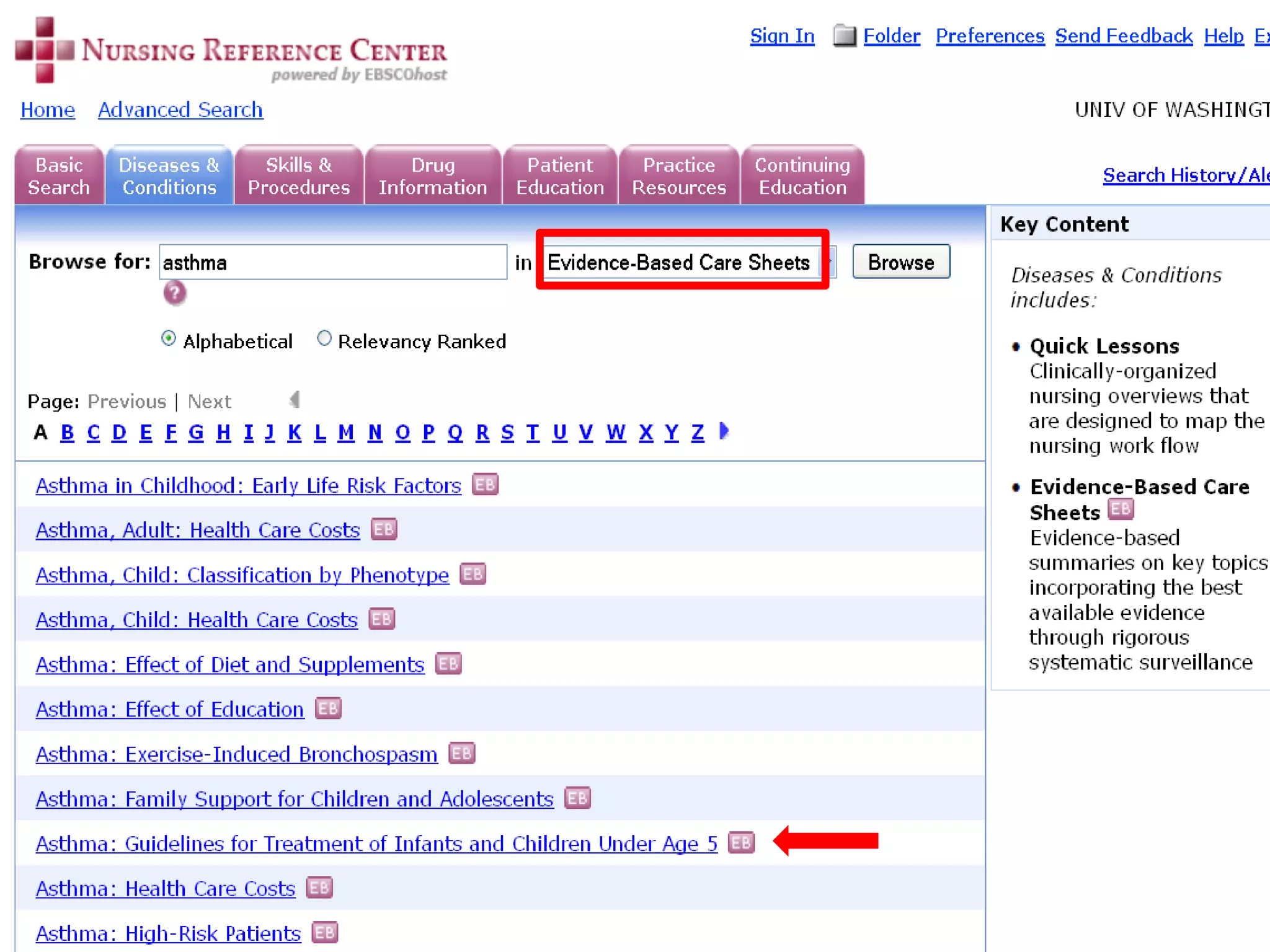Click the purple help question mark icon
Viewport: 1270px width, 952px height.
pos(174,293)
